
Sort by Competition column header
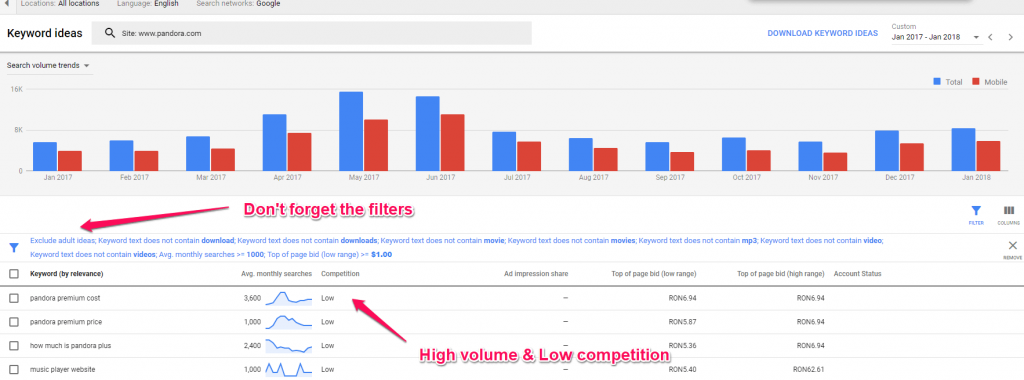pyautogui.click(x=340, y=274)
